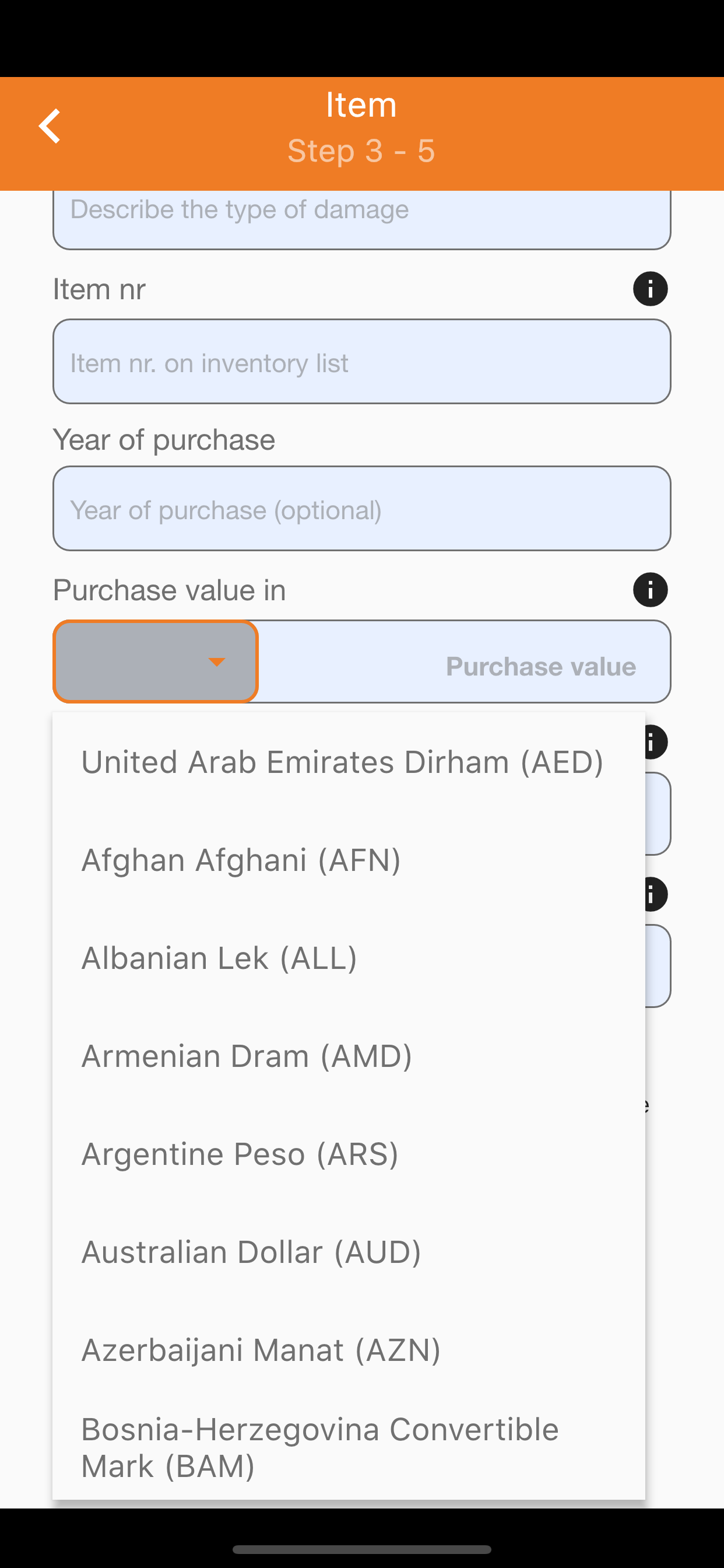724x1568 pixels.
Task: Choose Albanian Lek (ALL) option
Action: [x=349, y=957]
